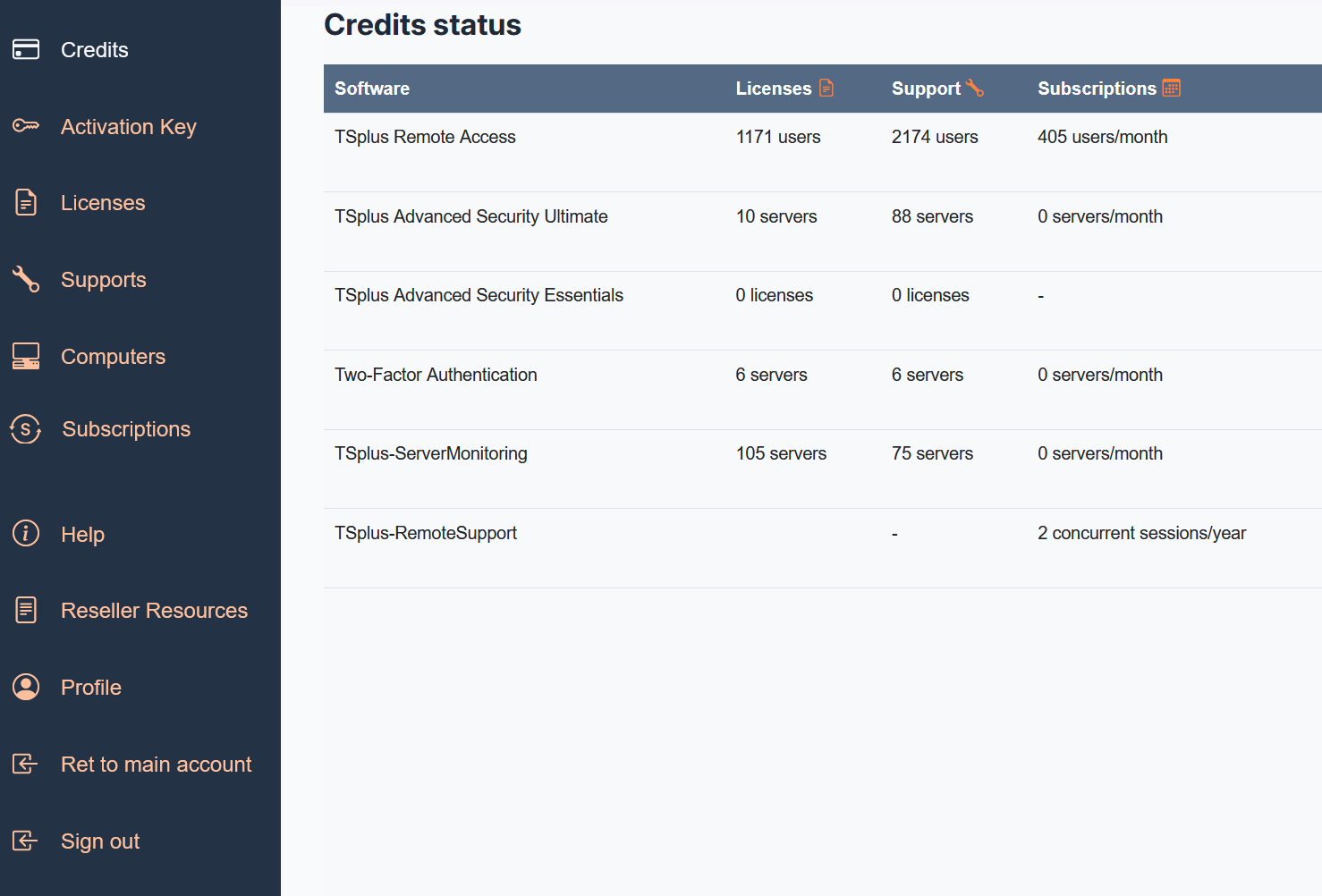Click the Licenses column header text
1322x896 pixels.
[774, 89]
